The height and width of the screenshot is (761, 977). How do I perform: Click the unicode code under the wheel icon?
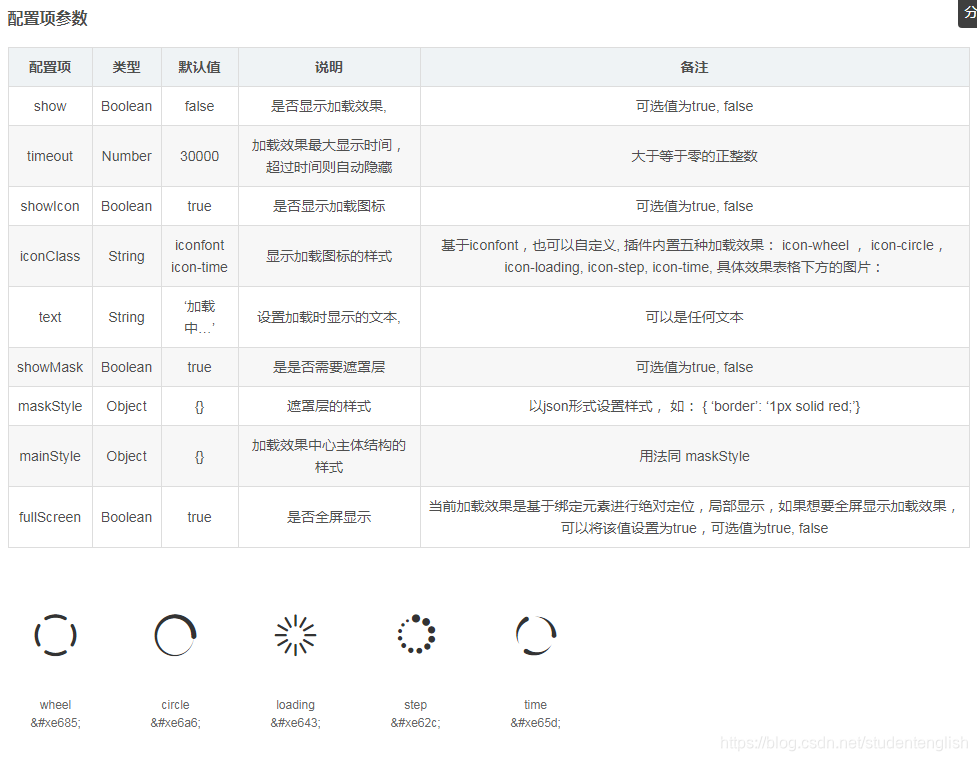(x=55, y=722)
